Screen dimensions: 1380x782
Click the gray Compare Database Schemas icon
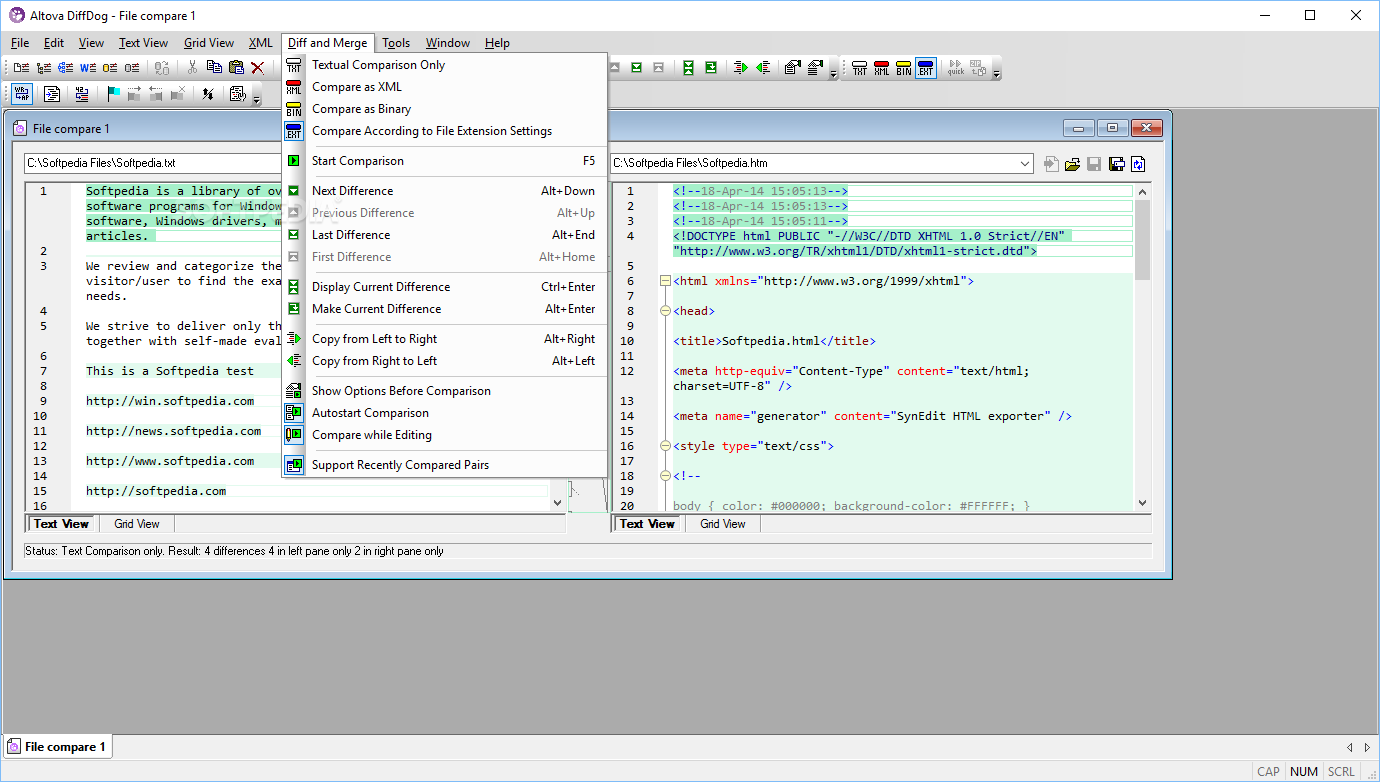click(132, 68)
